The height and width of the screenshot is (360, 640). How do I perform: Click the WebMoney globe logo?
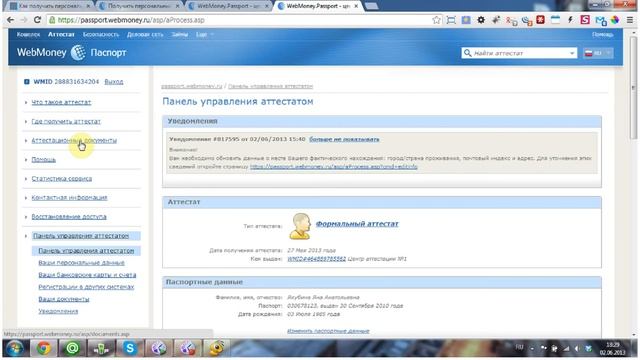coord(78,53)
